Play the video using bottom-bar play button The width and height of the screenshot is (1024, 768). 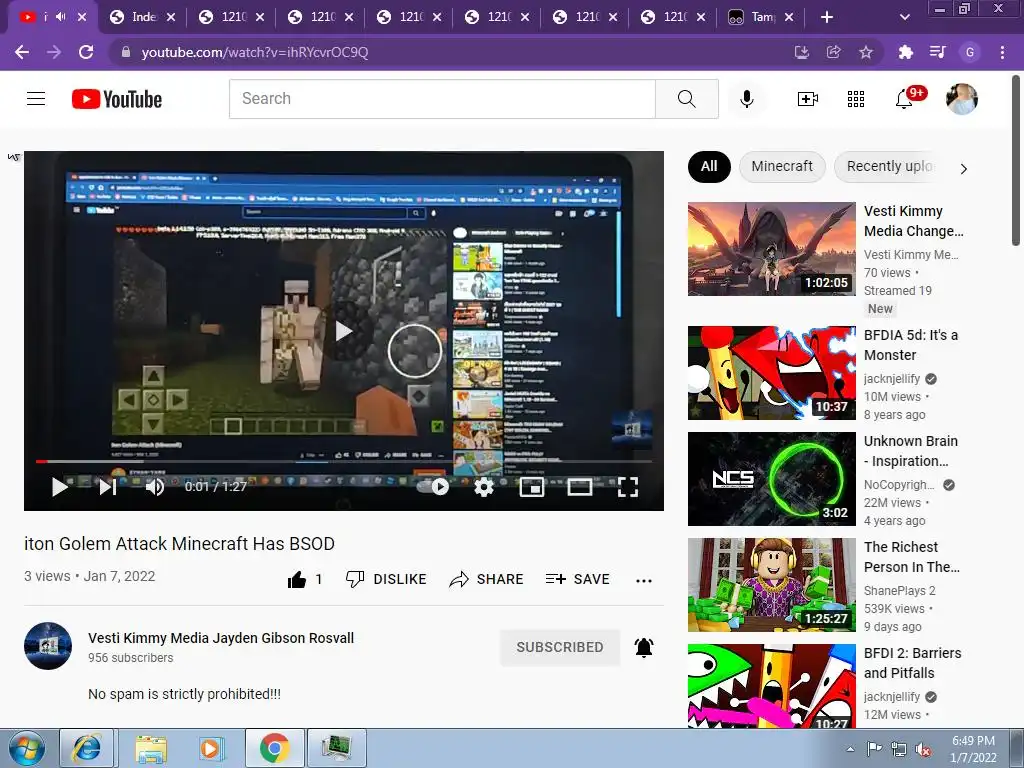pyautogui.click(x=59, y=487)
